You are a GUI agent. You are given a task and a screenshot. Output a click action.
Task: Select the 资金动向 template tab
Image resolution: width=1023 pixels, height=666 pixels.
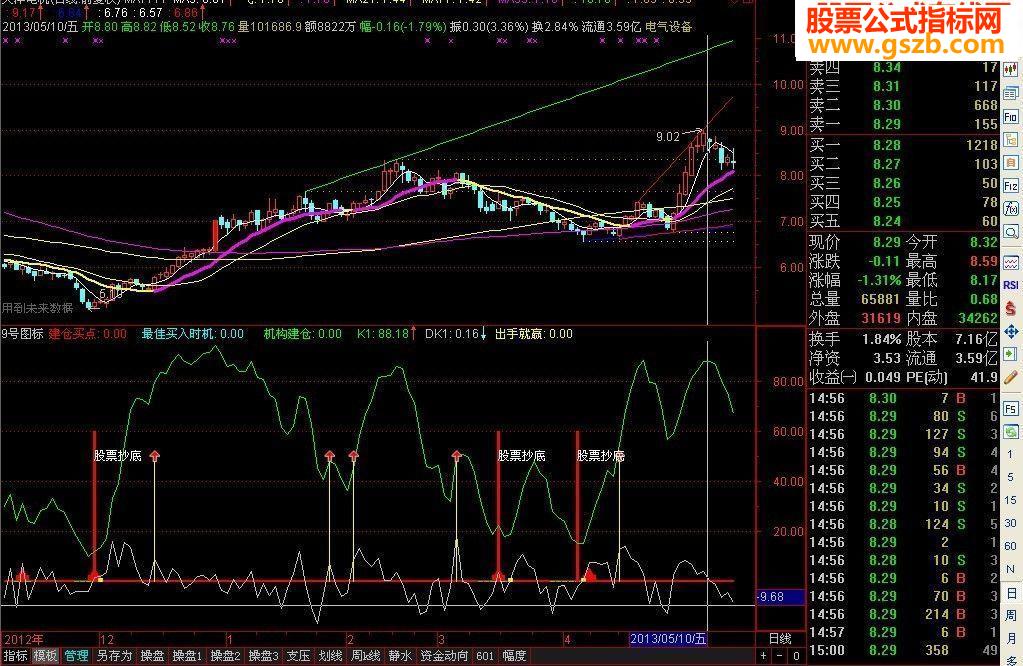click(x=444, y=656)
